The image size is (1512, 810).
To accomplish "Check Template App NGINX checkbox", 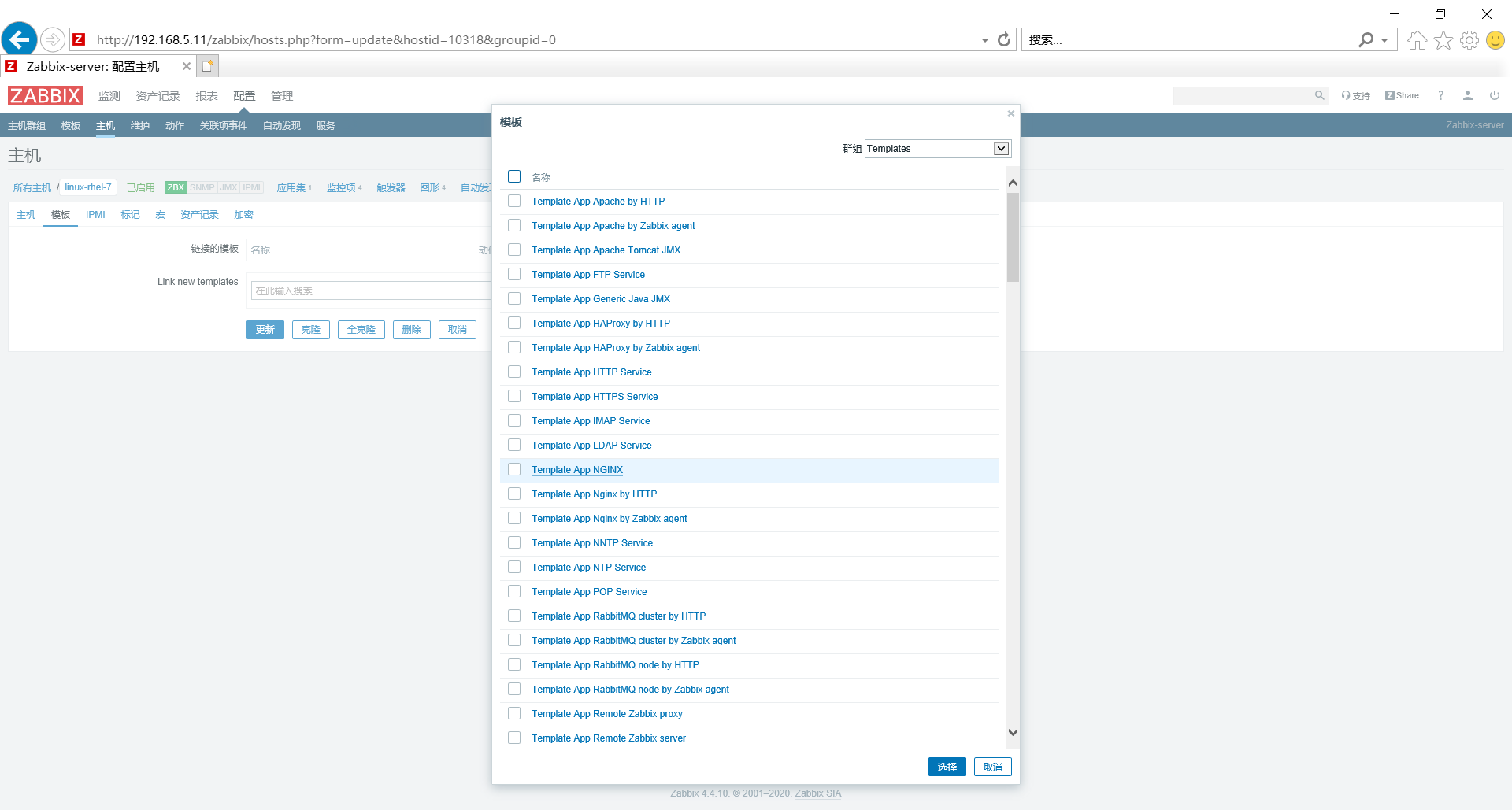I will point(514,469).
